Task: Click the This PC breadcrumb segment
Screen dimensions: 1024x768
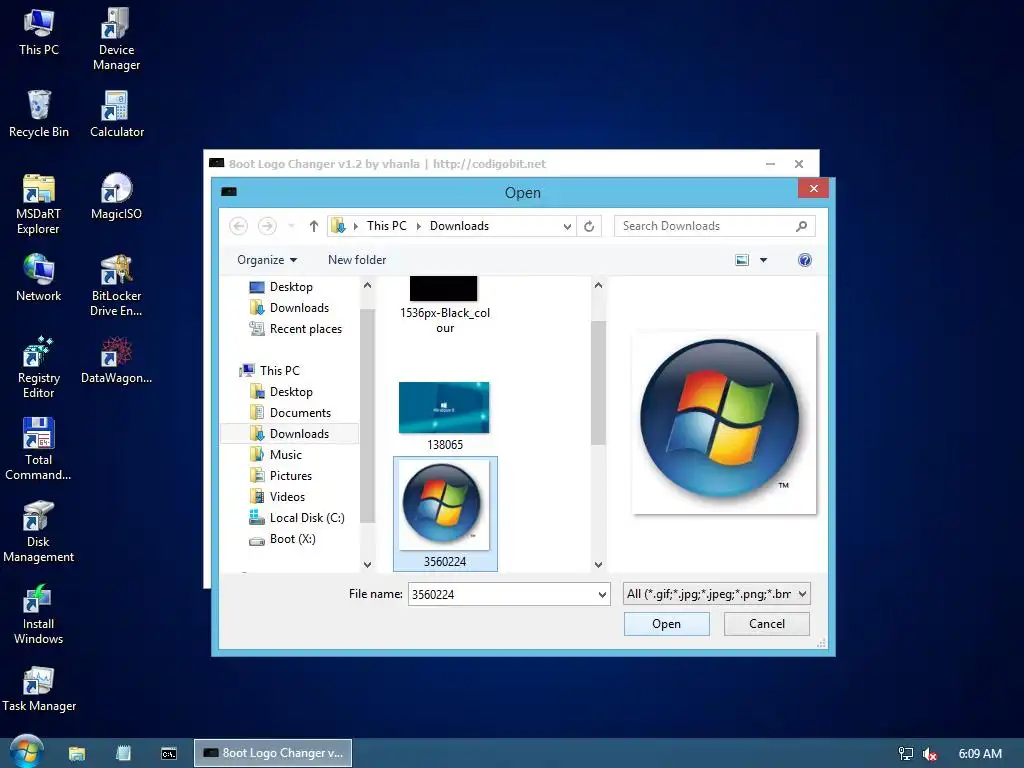Action: click(x=386, y=226)
